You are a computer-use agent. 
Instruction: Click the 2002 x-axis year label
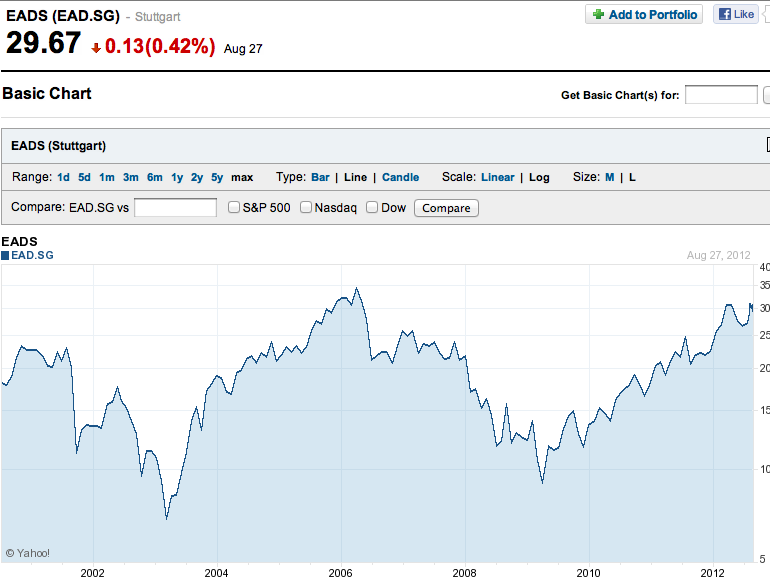(92, 573)
